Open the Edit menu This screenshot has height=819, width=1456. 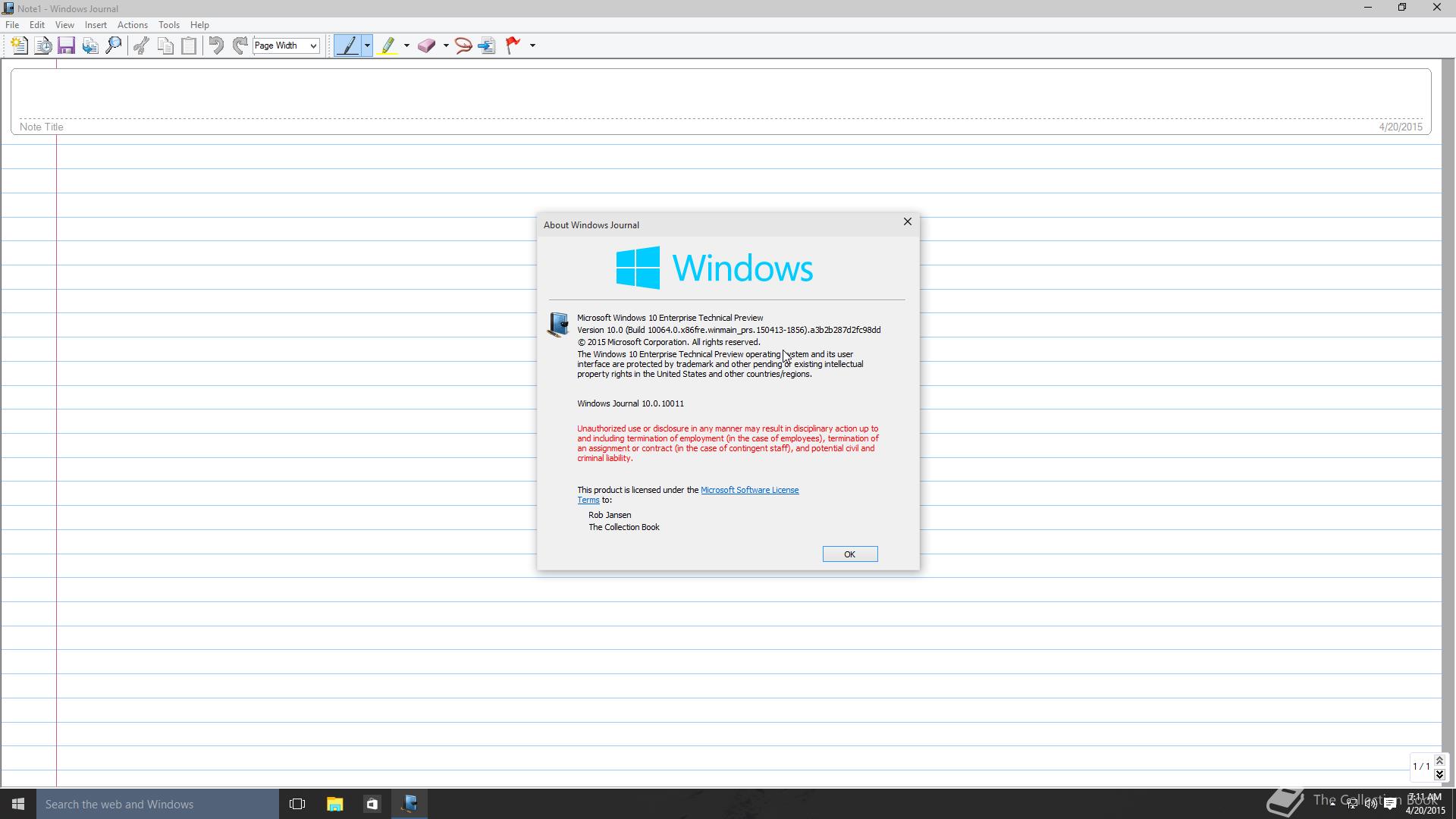tap(36, 25)
